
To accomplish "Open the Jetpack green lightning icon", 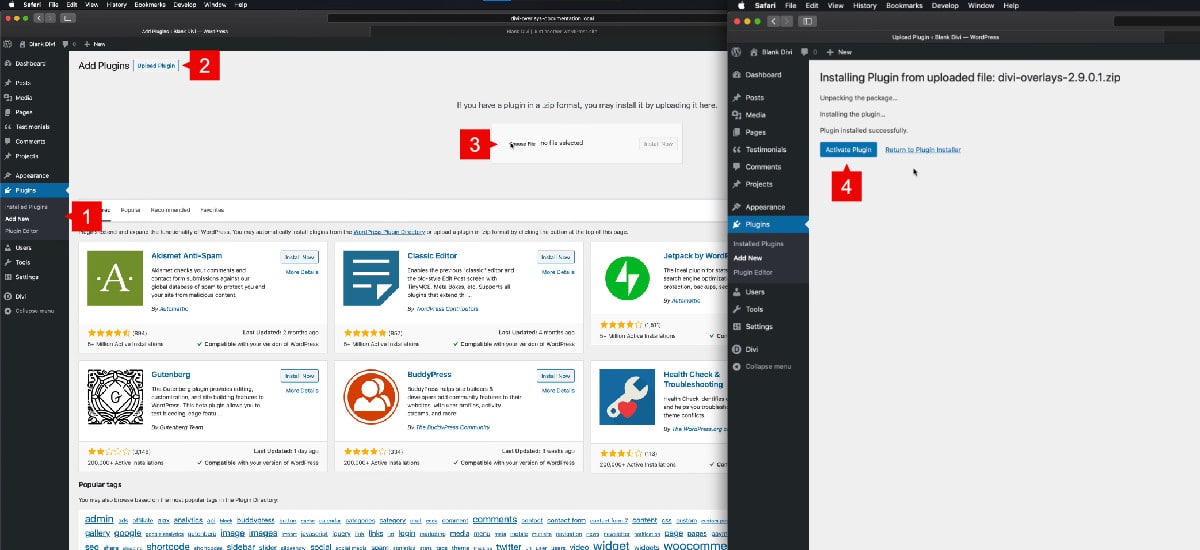I will (627, 278).
